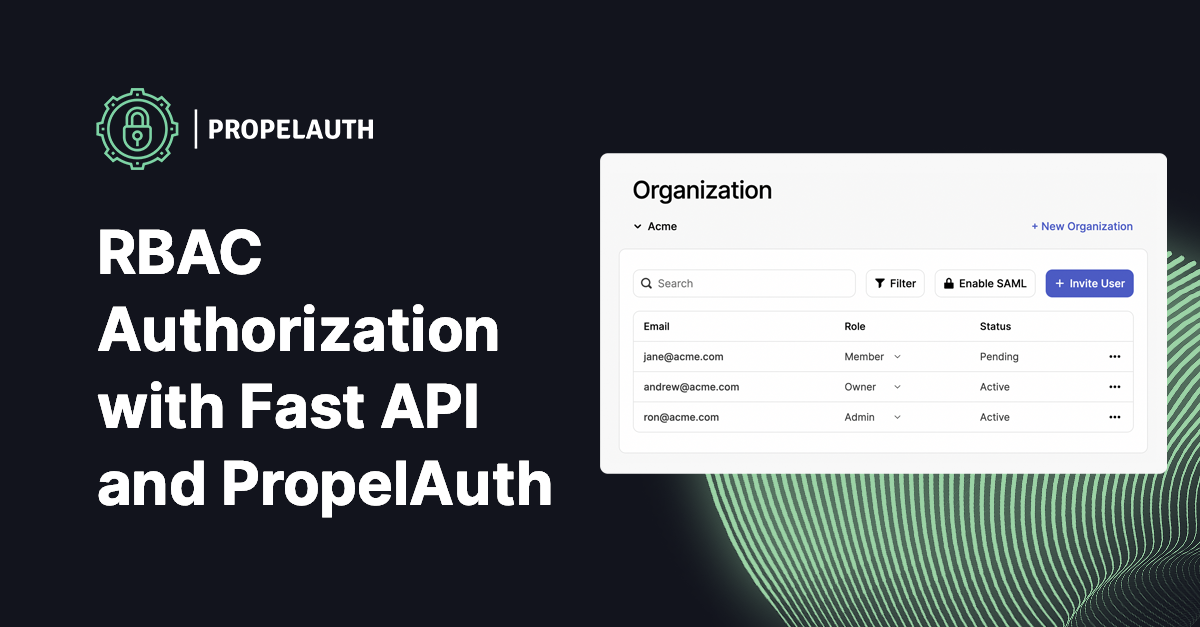Open three-dot menu for ron@acme.com

(1115, 417)
